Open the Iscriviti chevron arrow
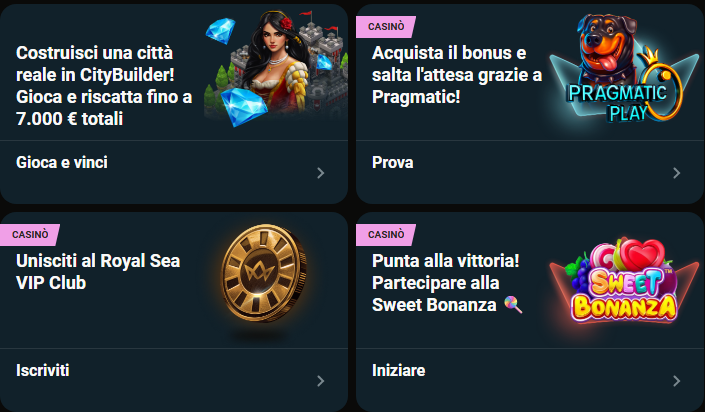The height and width of the screenshot is (412, 705). point(320,380)
